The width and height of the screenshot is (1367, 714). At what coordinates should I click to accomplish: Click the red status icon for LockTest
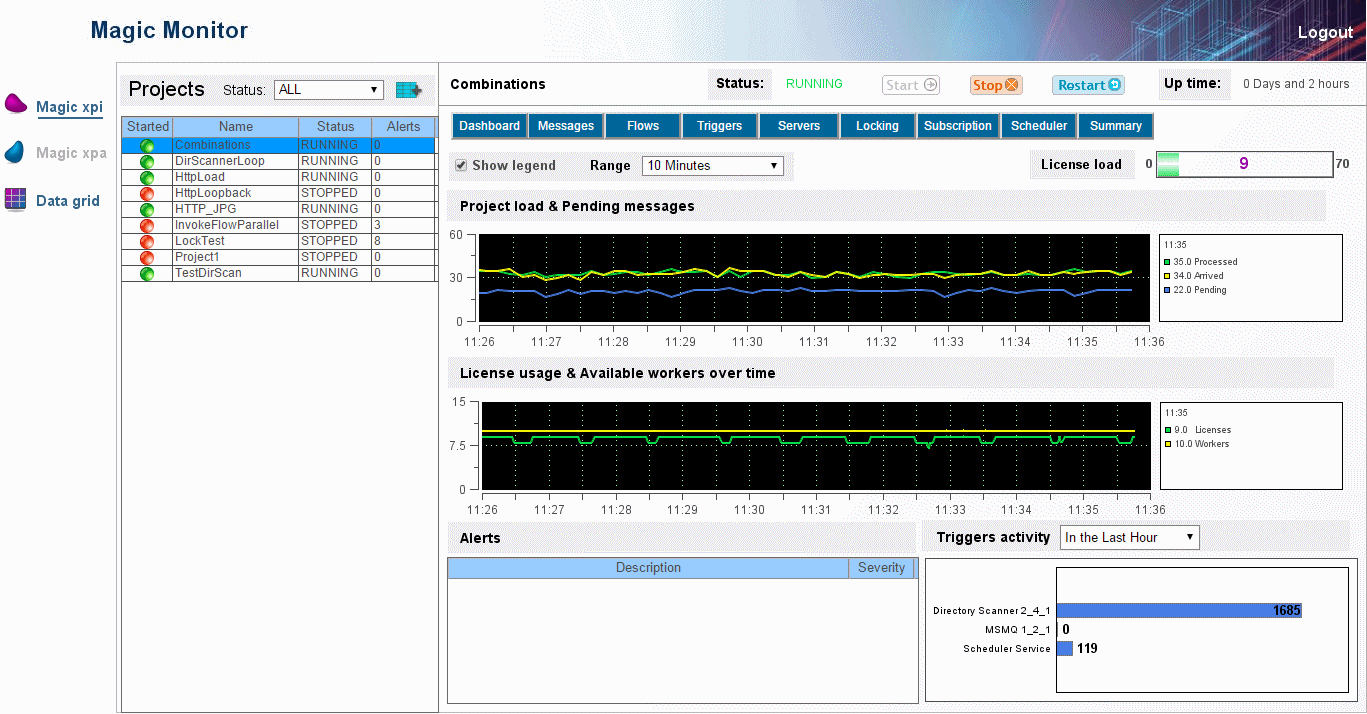point(147,241)
